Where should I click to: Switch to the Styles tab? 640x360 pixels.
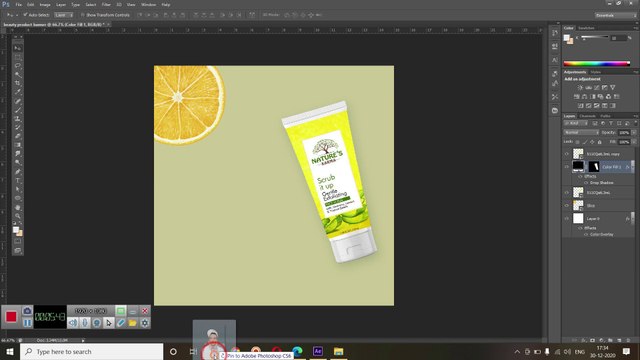[x=596, y=72]
